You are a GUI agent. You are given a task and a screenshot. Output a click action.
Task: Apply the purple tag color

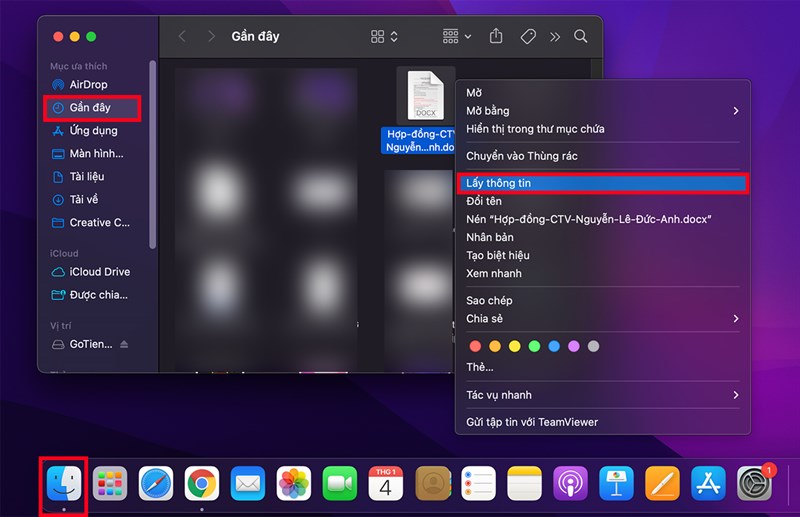click(x=573, y=346)
